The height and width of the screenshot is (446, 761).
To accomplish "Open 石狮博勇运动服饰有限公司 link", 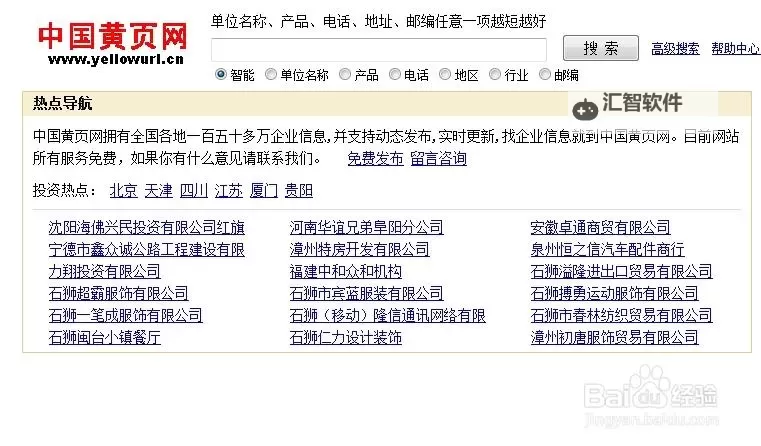I will (x=614, y=293).
